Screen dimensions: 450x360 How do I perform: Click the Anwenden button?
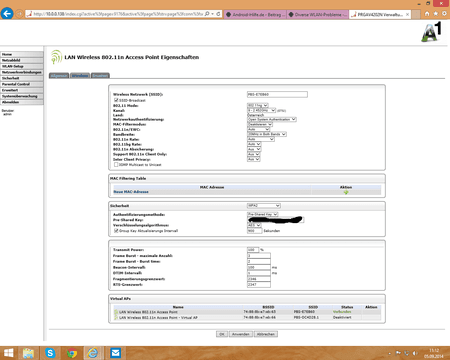click(241, 334)
